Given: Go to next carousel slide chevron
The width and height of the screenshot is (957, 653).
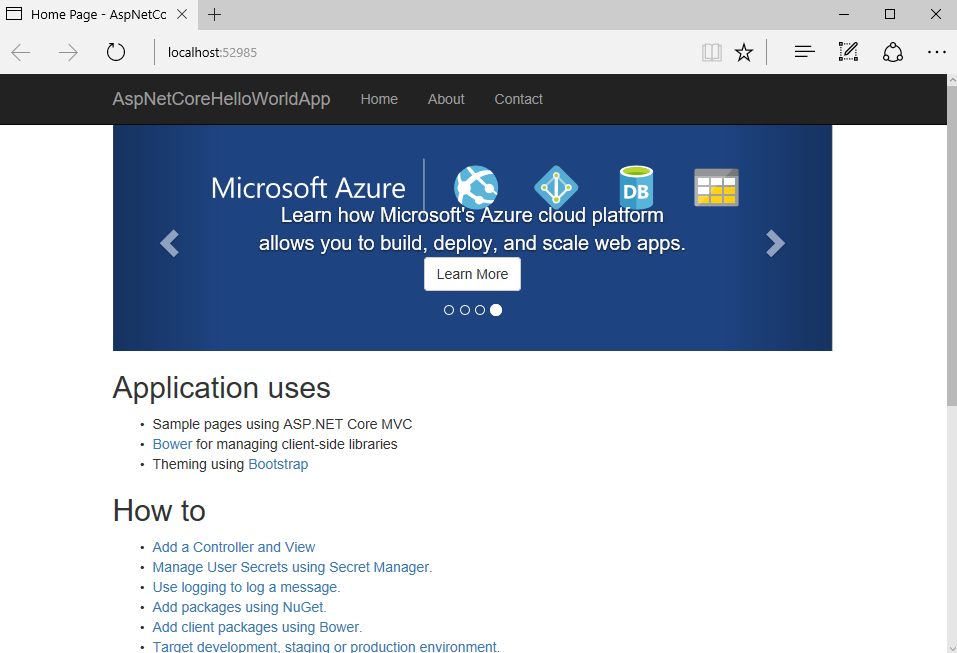Looking at the screenshot, I should [x=775, y=244].
